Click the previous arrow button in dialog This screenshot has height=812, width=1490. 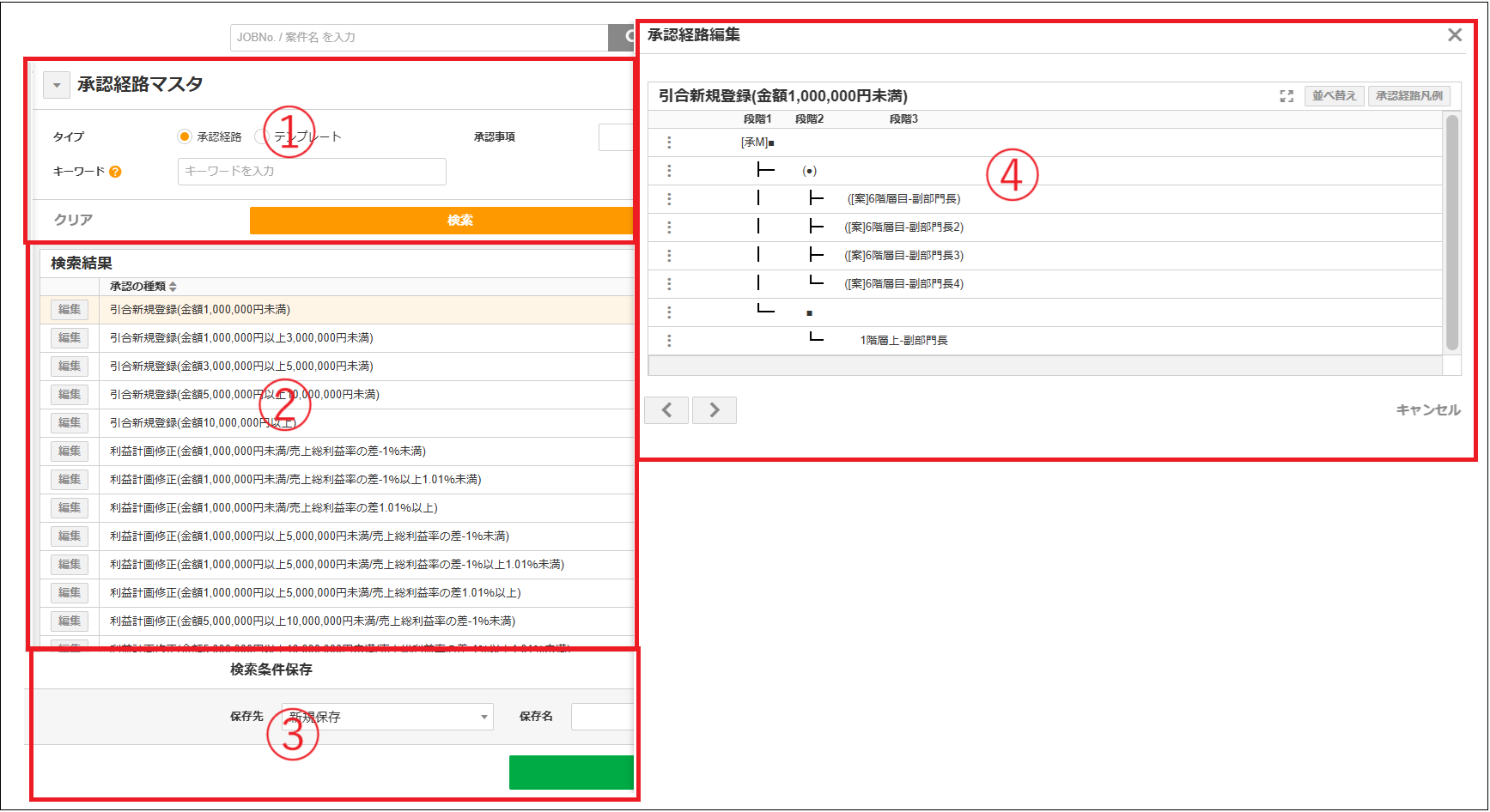[x=666, y=410]
